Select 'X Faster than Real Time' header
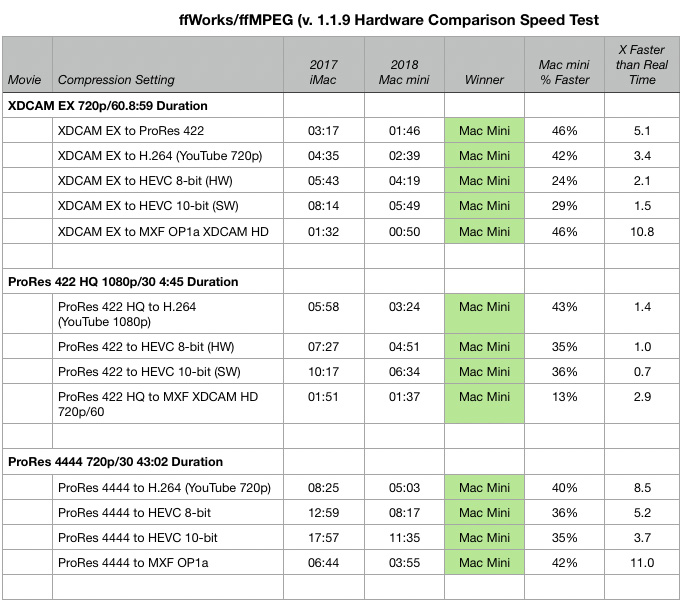The image size is (680, 600). (x=642, y=64)
